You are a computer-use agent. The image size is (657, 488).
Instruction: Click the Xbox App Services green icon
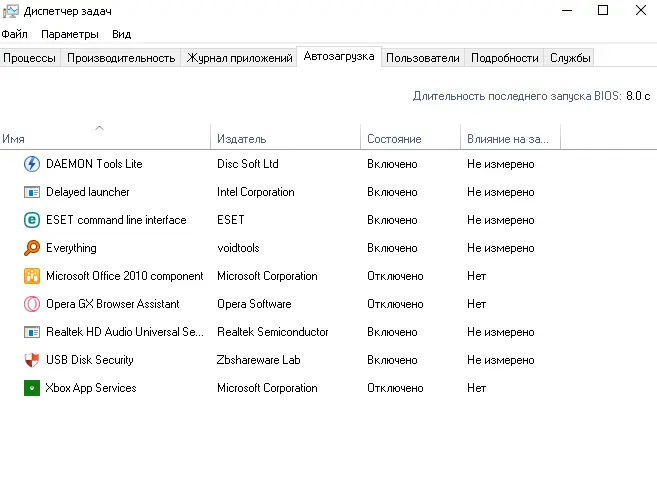pos(32,388)
